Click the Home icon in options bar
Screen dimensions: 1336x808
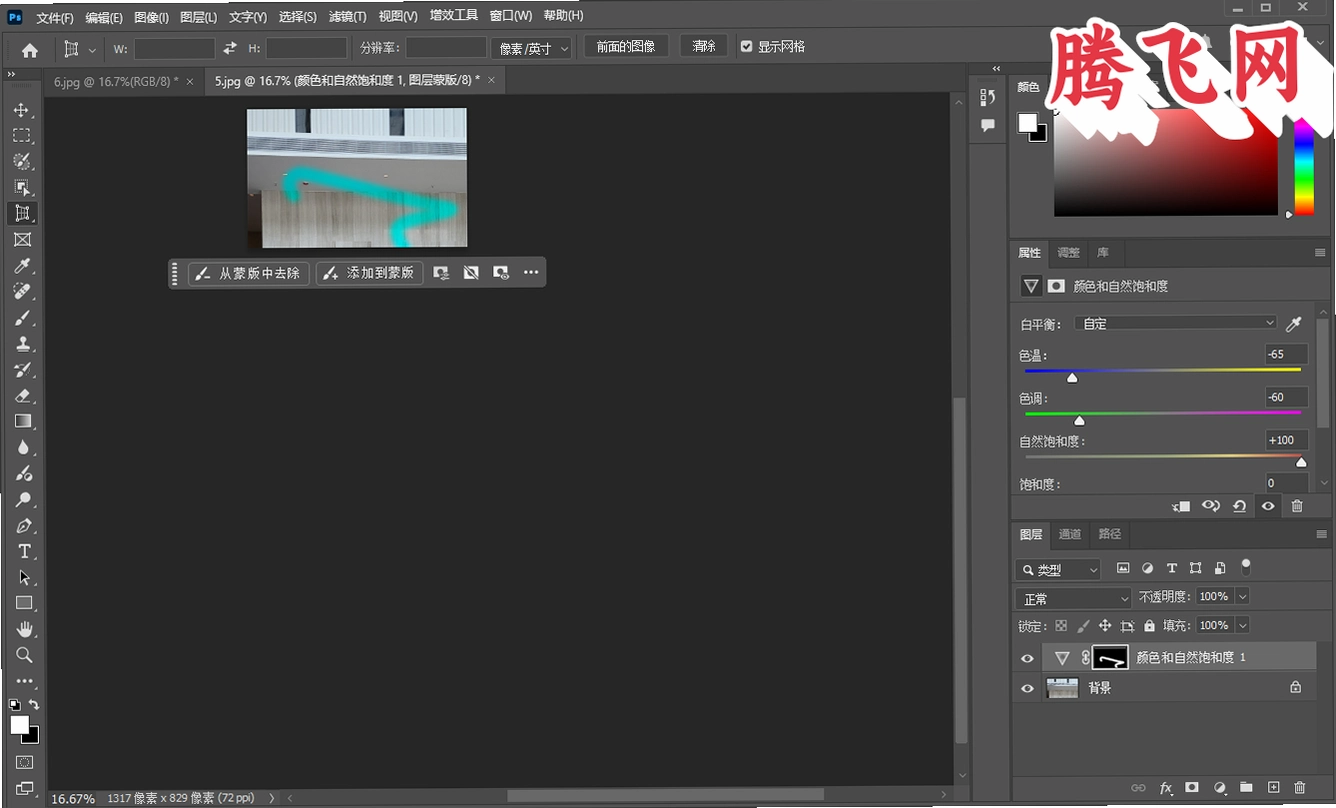[x=30, y=49]
